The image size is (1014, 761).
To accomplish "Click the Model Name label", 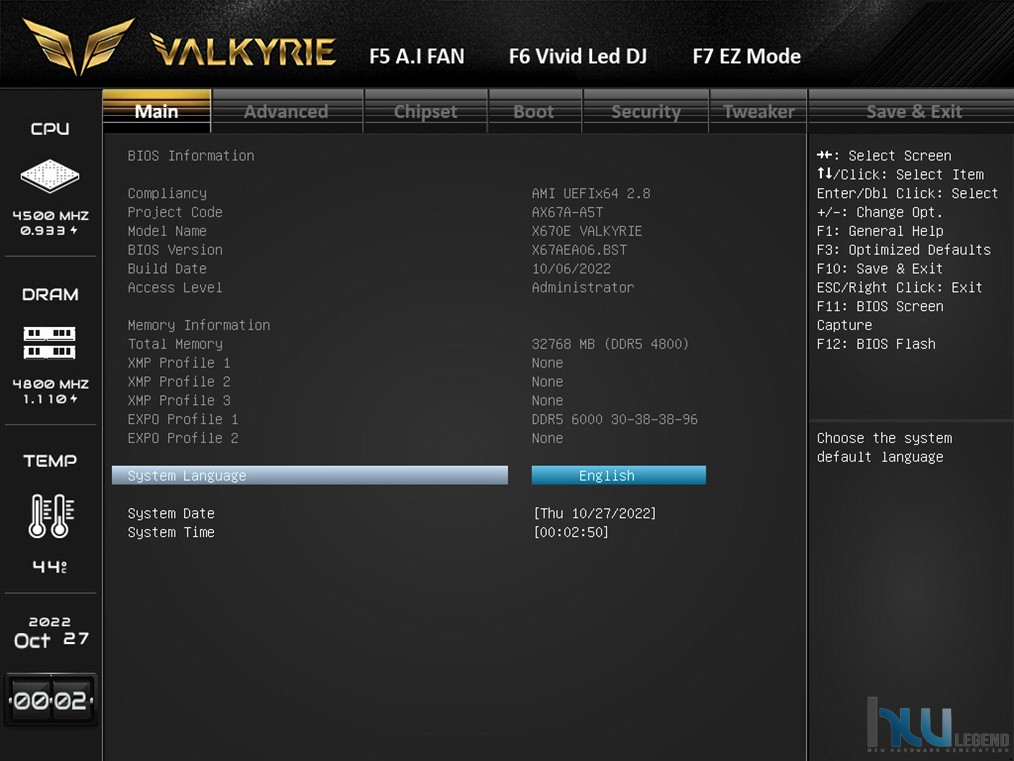I will pos(167,231).
